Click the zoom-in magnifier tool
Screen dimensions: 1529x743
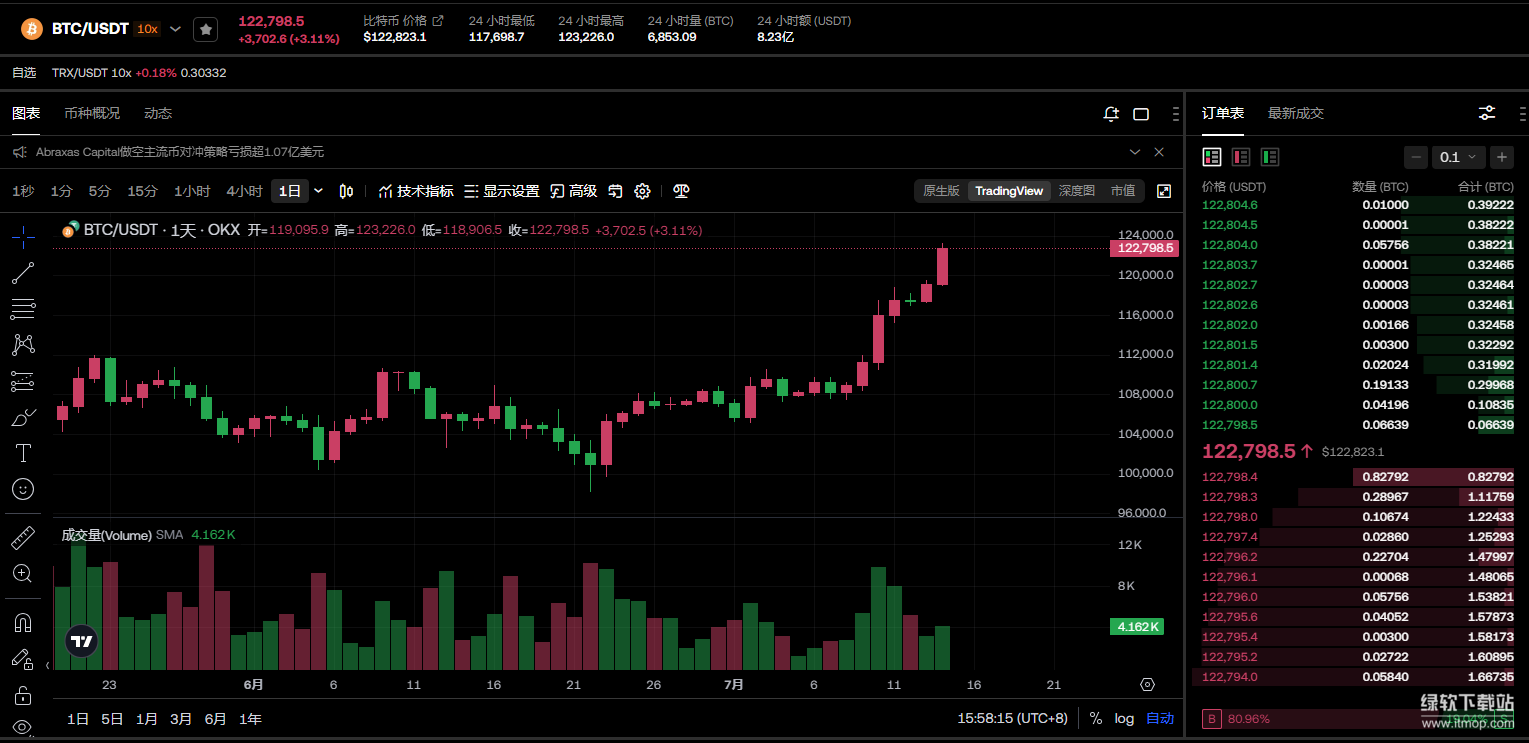(x=23, y=574)
